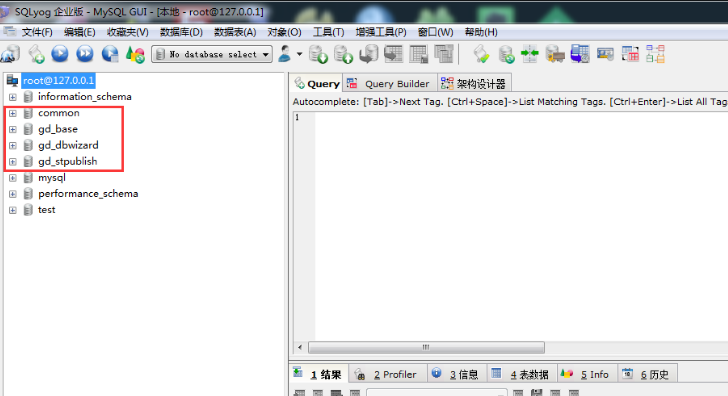Select the gd_stpublish database label
Viewport: 728px width, 396px height.
[68, 162]
